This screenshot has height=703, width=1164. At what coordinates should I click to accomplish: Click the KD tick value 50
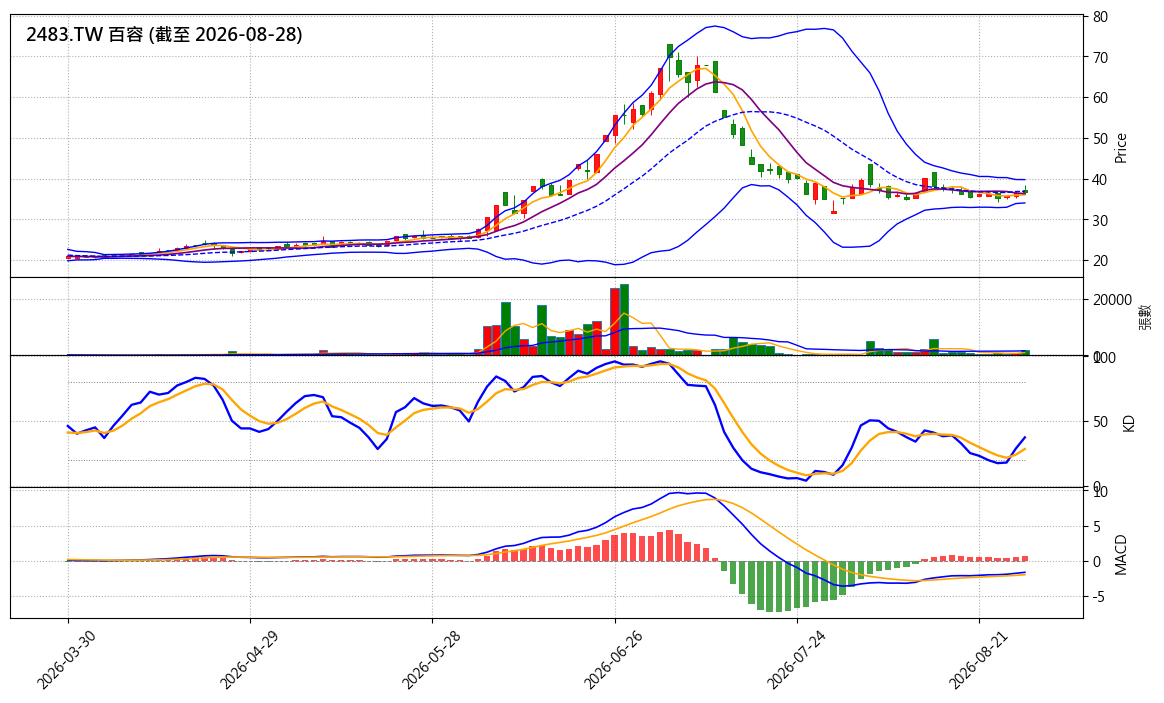1100,422
